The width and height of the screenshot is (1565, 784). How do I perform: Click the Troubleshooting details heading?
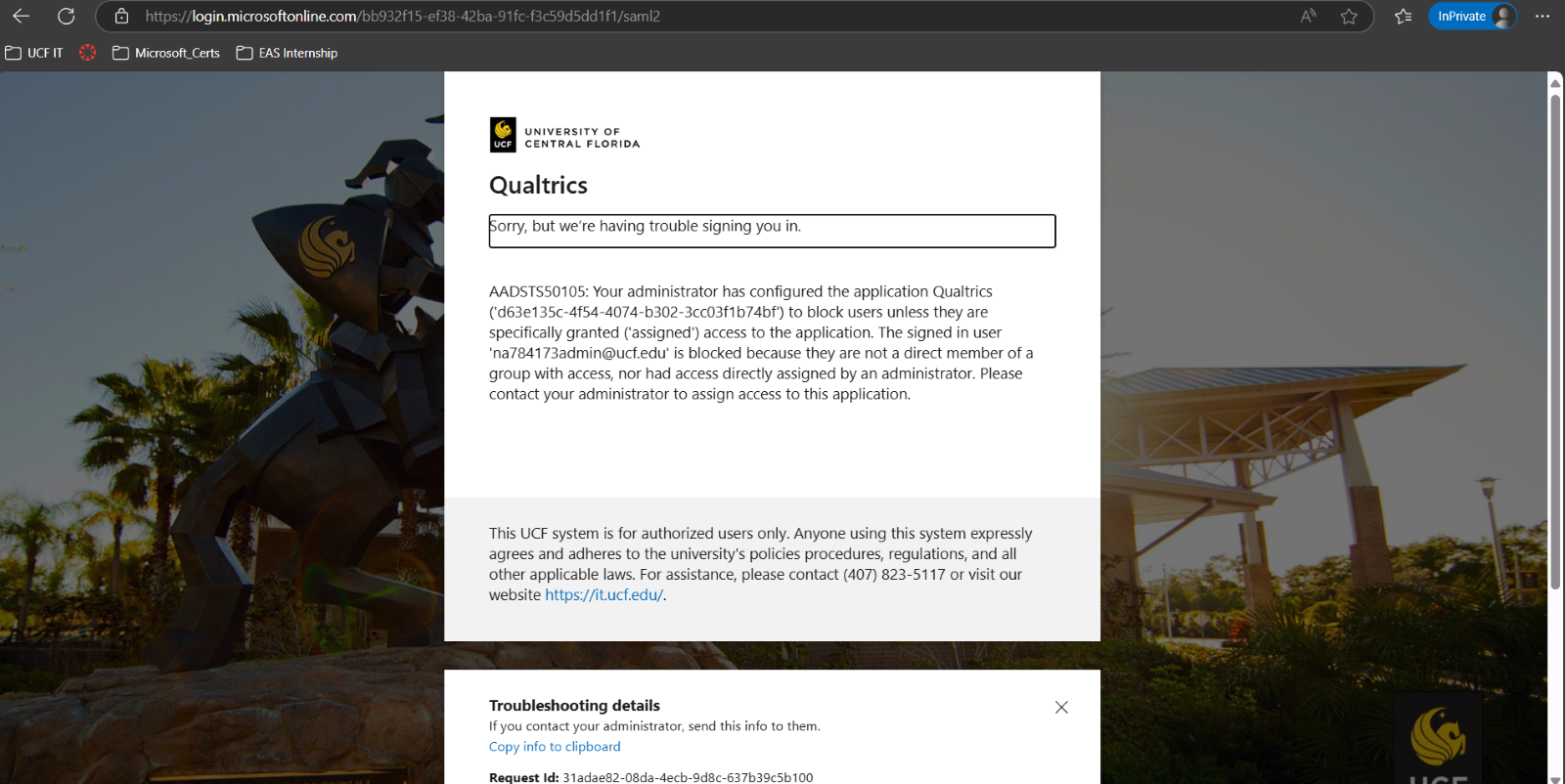click(574, 705)
